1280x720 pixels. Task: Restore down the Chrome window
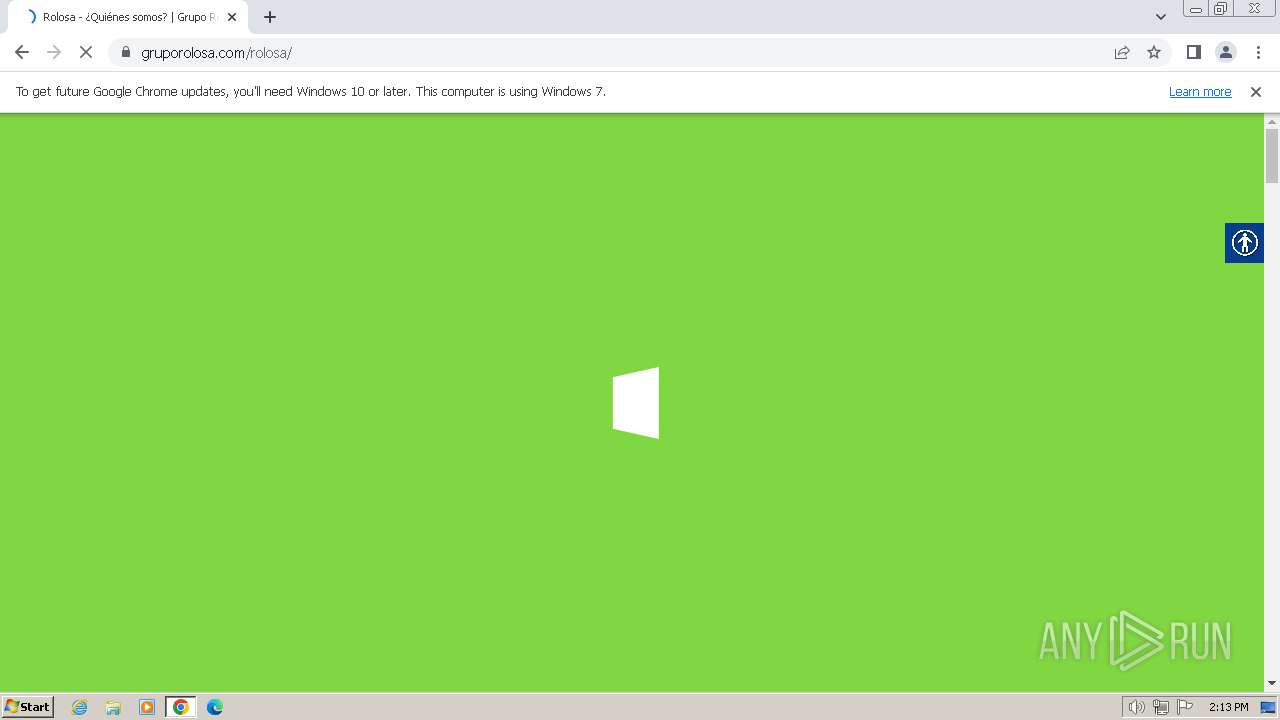[1221, 9]
